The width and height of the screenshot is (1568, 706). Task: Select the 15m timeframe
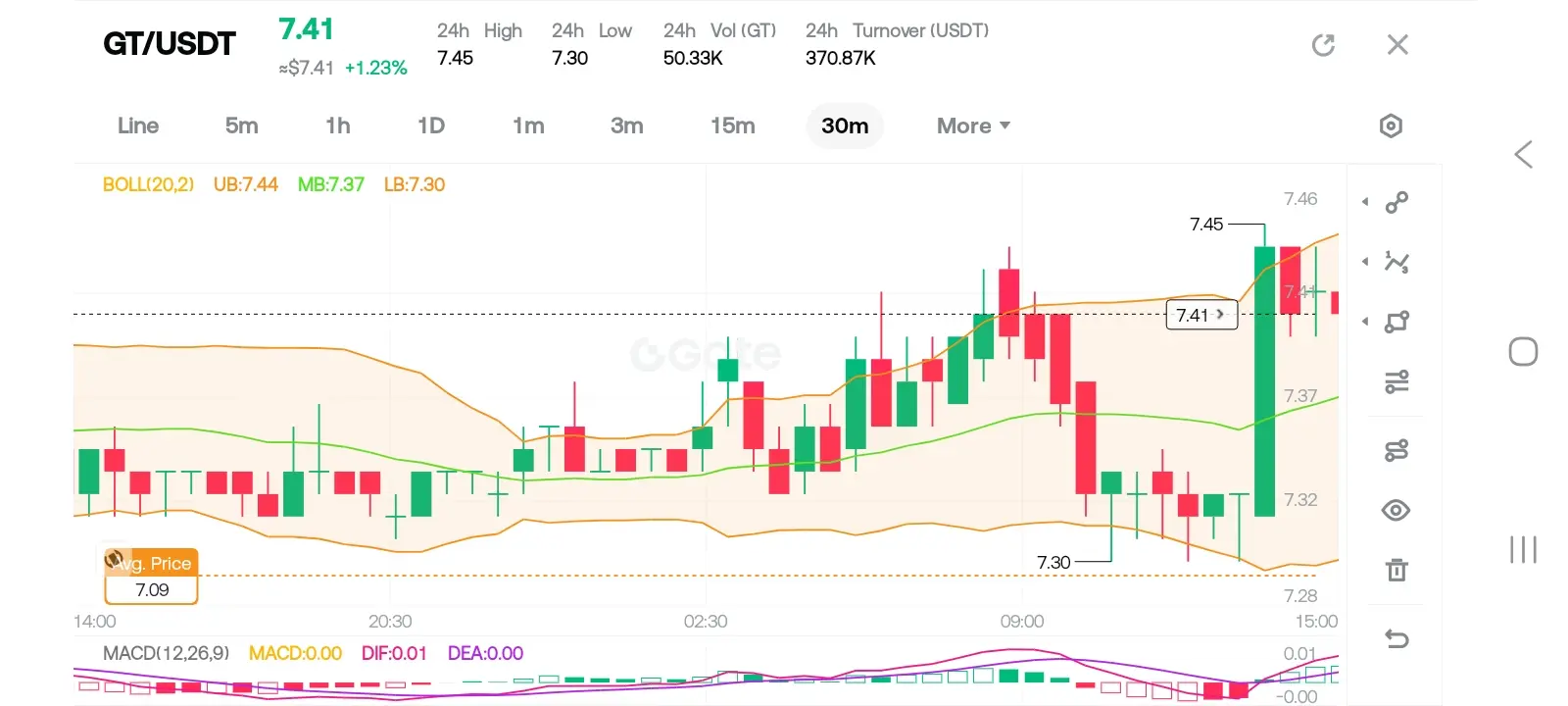(733, 126)
